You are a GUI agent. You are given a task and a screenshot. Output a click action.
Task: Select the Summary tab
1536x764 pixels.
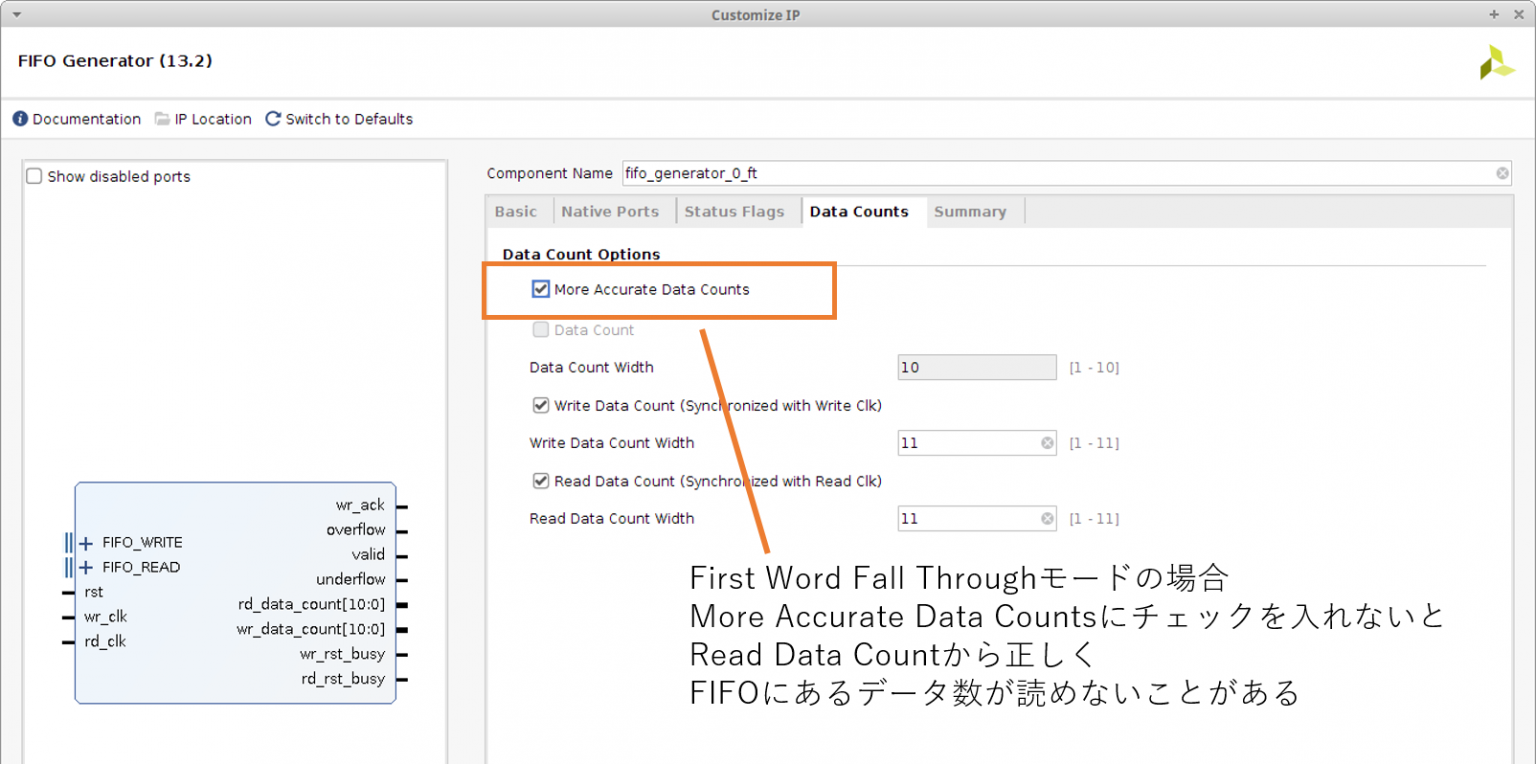click(x=969, y=212)
